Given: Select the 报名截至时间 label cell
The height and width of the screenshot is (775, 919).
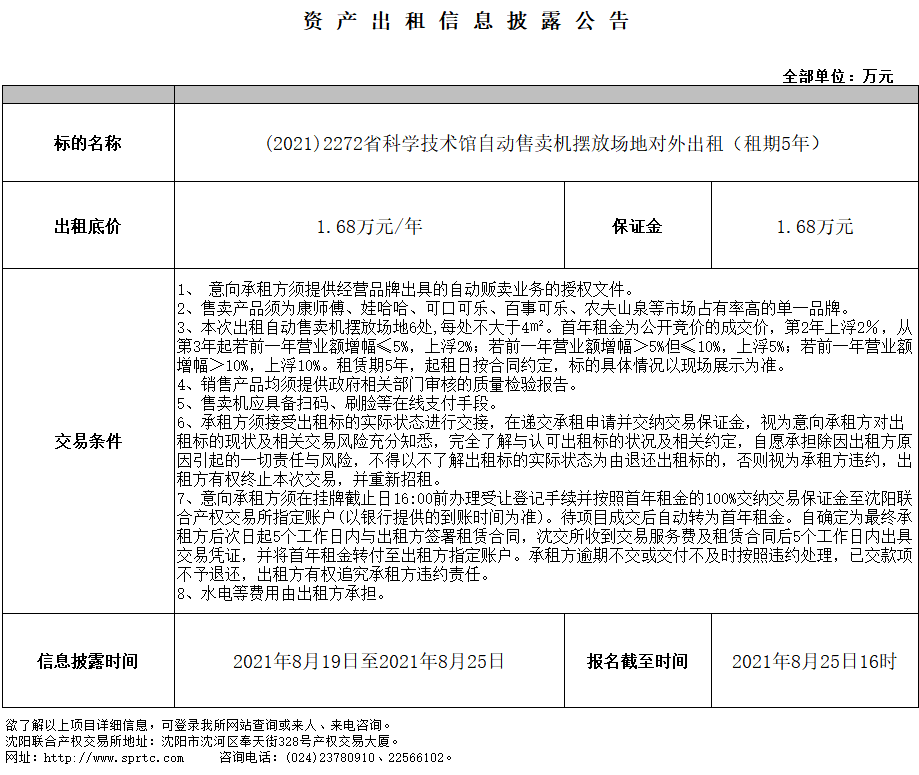Looking at the screenshot, I should tap(637, 661).
